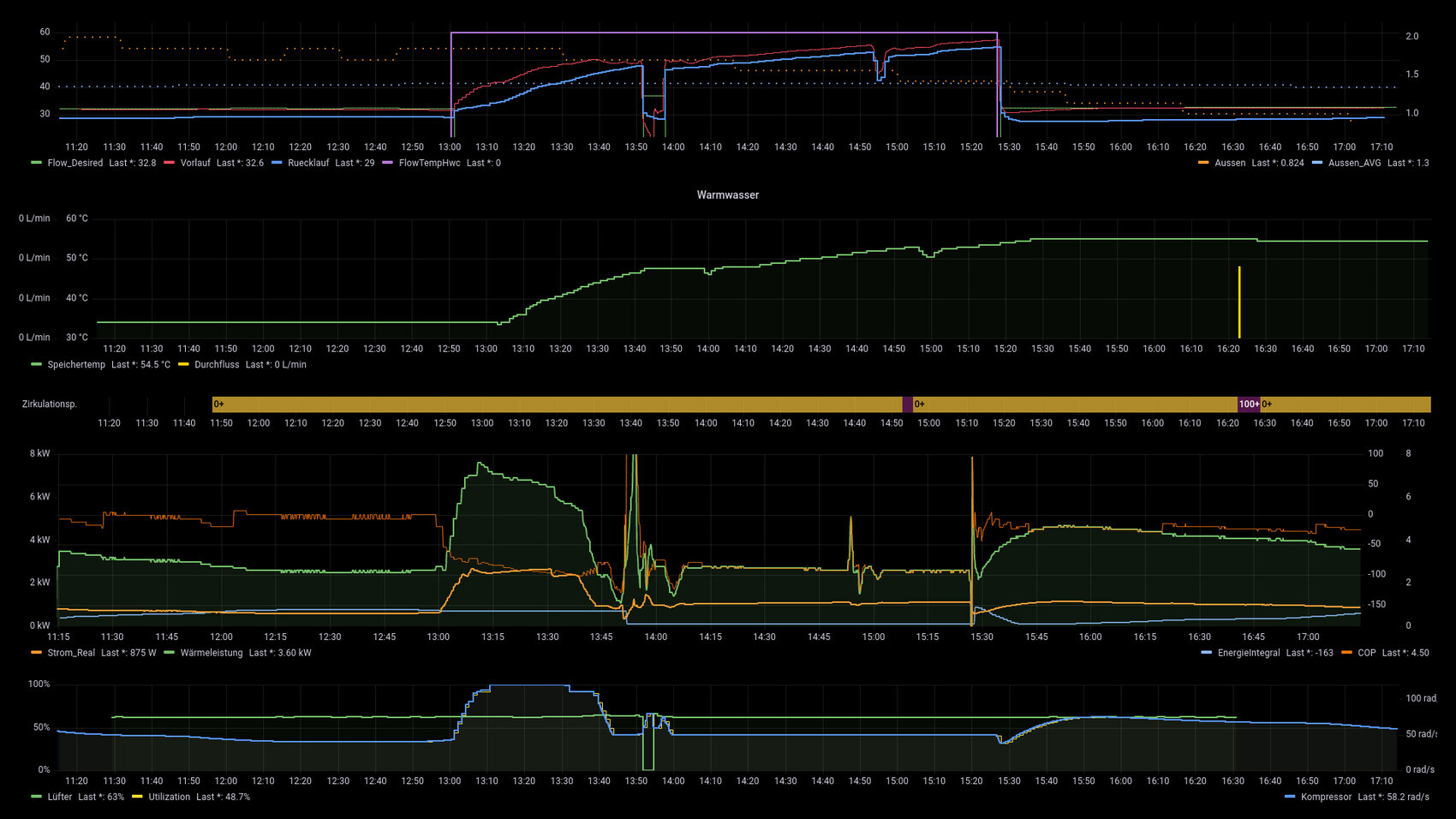The height and width of the screenshot is (819, 1456).
Task: Toggle visibility of Ruecklauf series
Action: (x=307, y=163)
